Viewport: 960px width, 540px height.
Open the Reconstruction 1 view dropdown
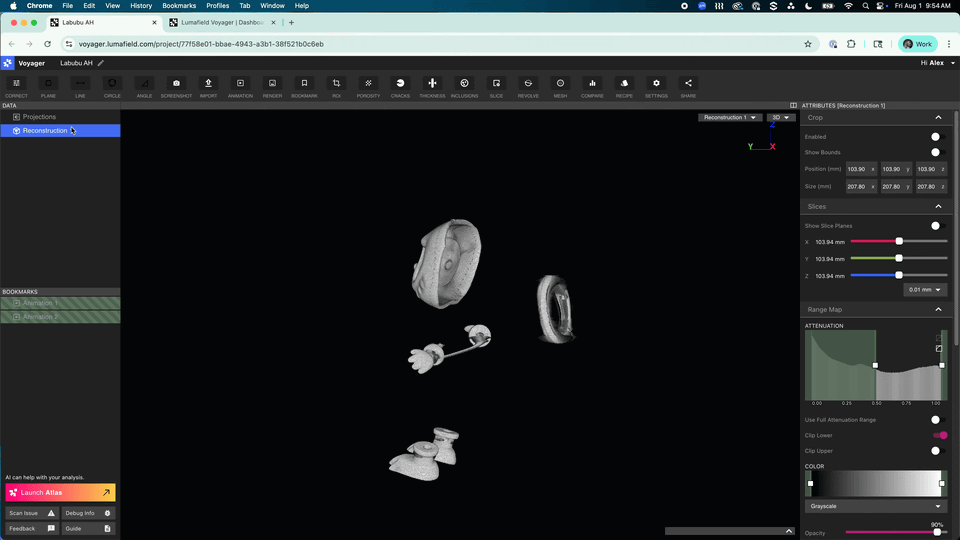730,118
